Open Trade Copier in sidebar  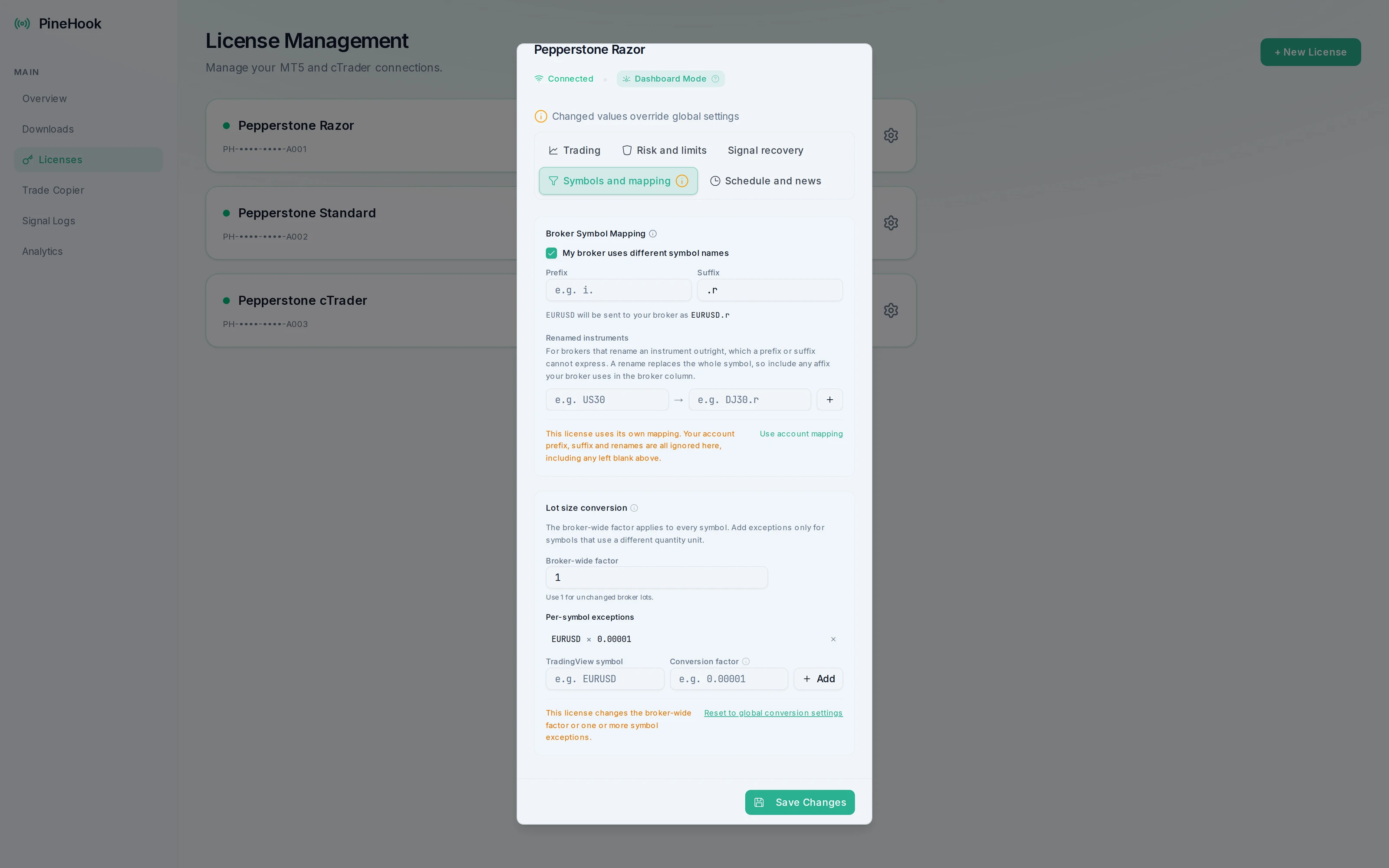click(89, 190)
